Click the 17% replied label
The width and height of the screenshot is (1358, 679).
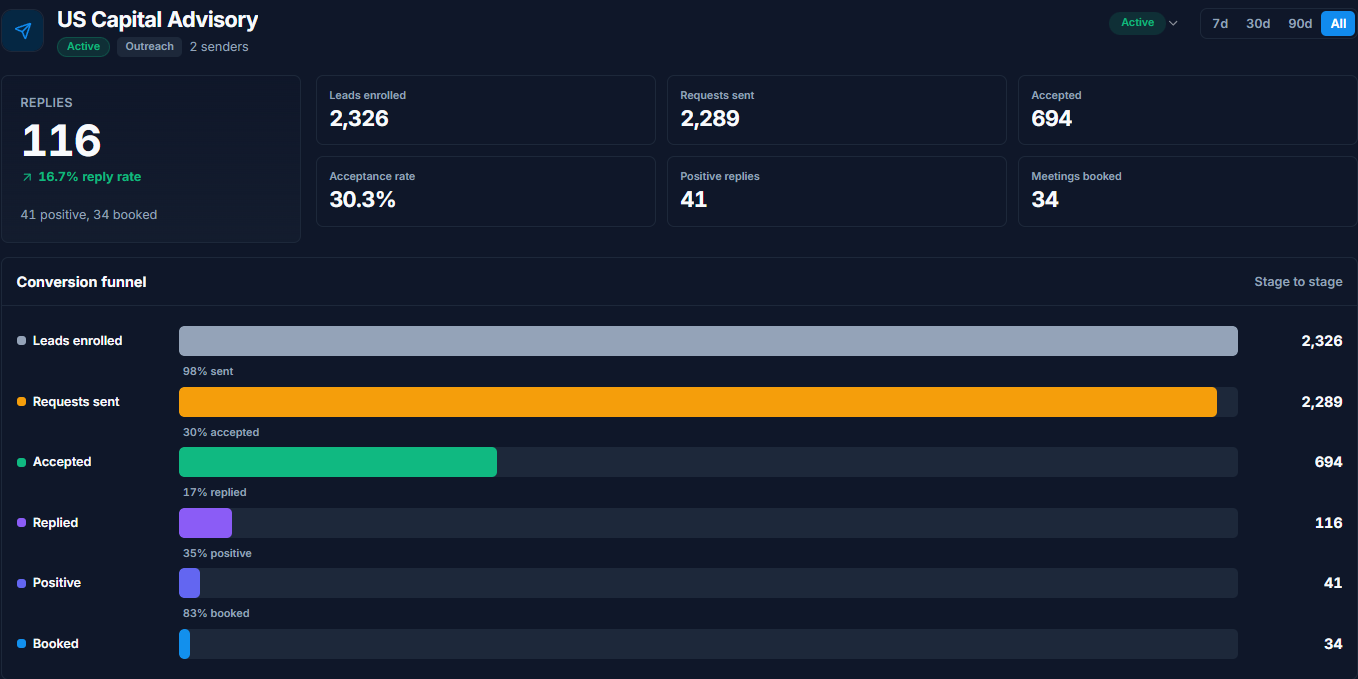pyautogui.click(x=214, y=492)
